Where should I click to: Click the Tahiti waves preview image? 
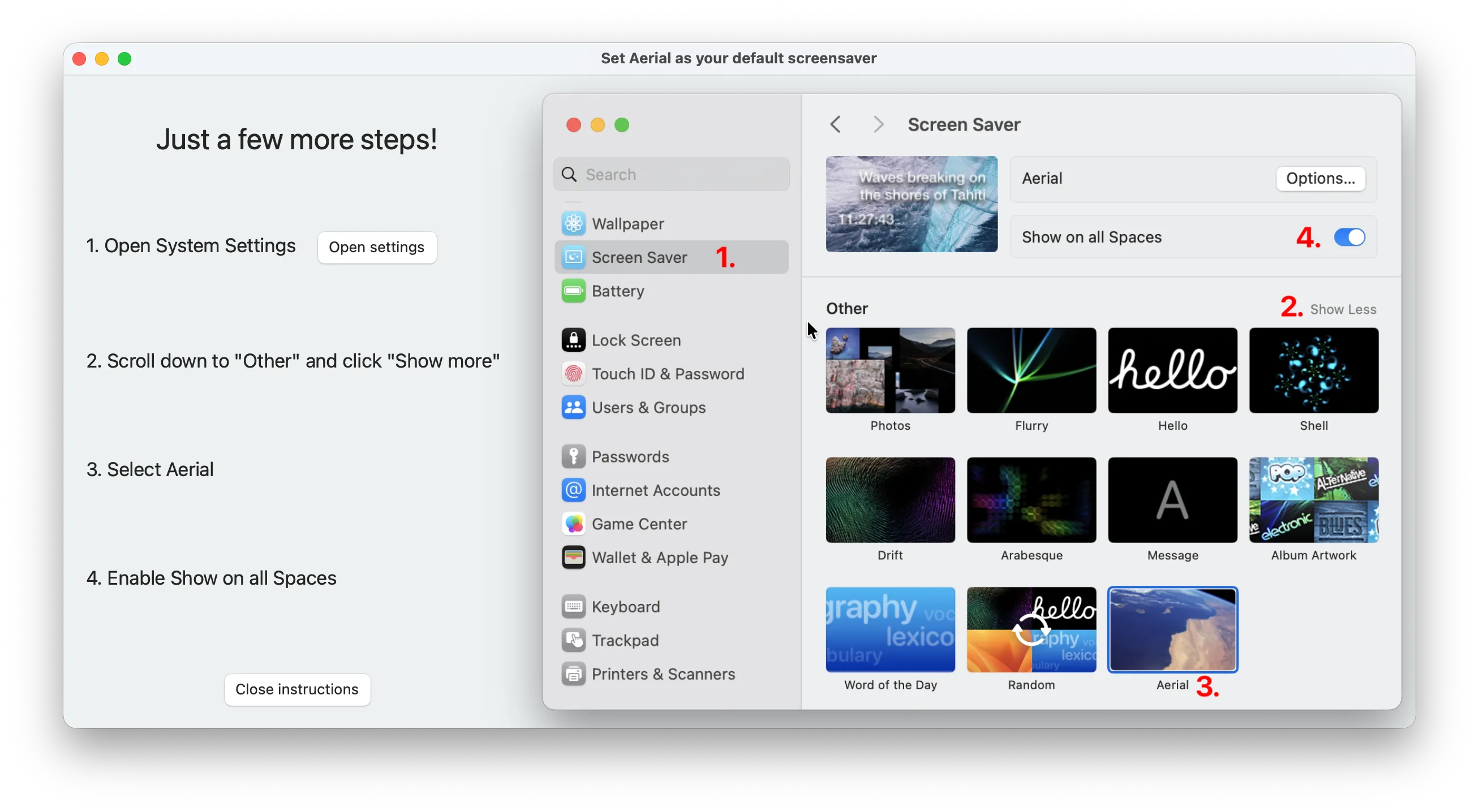coord(911,204)
